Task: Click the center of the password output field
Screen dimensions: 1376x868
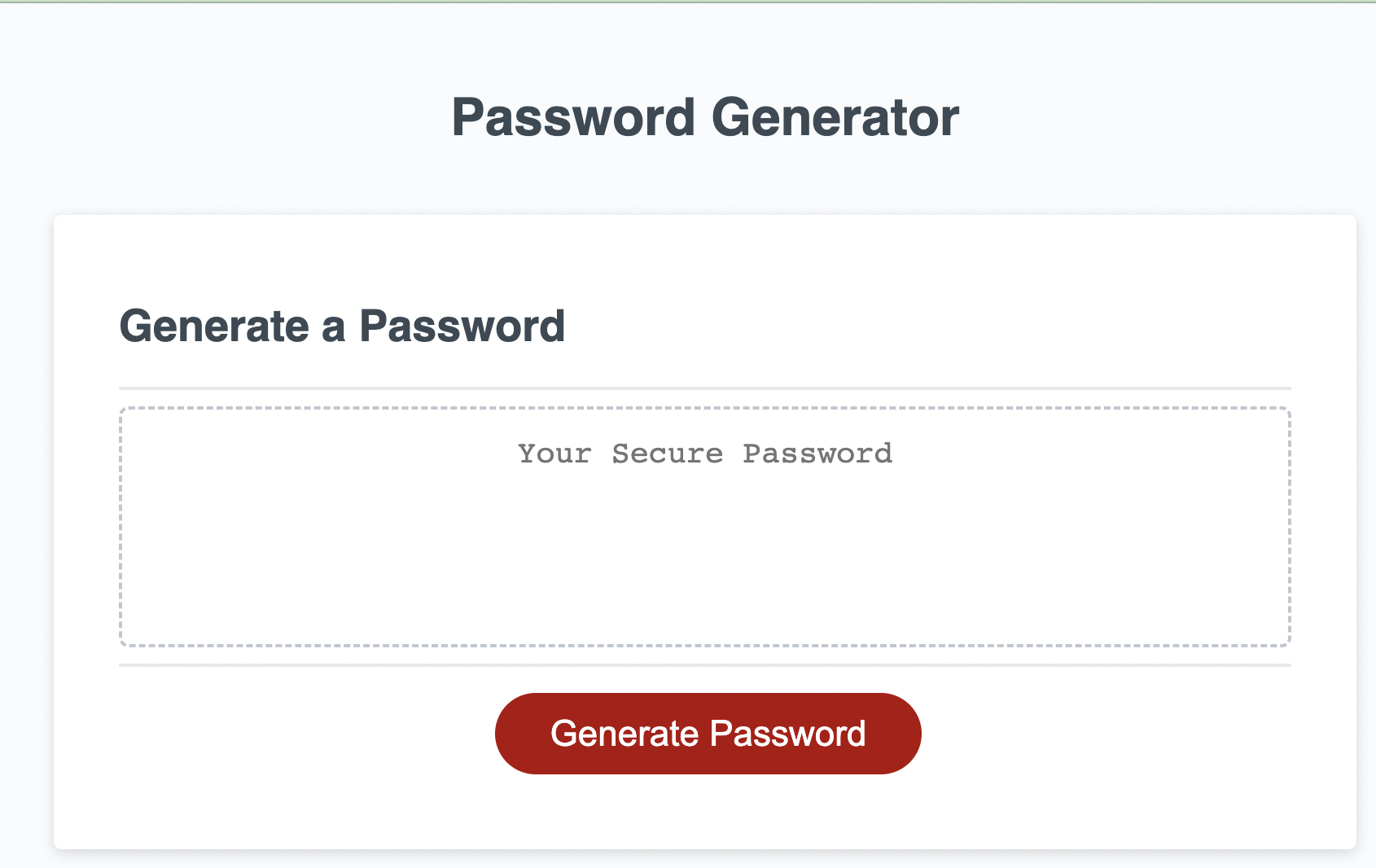Action: (x=705, y=525)
